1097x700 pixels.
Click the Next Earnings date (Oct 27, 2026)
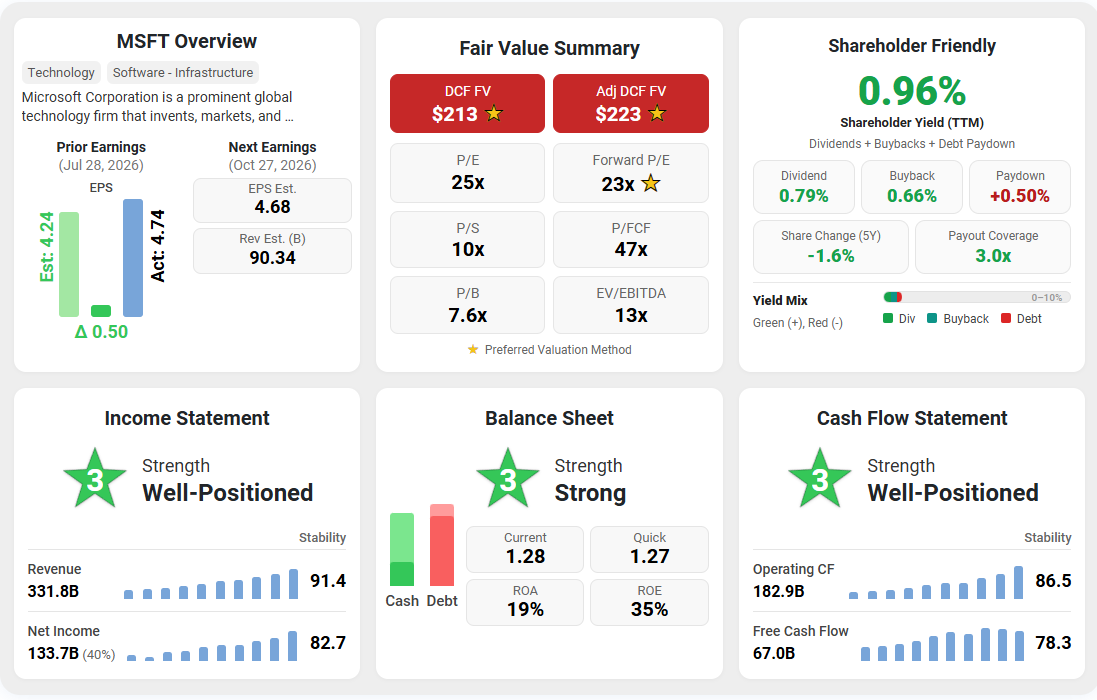point(272,165)
